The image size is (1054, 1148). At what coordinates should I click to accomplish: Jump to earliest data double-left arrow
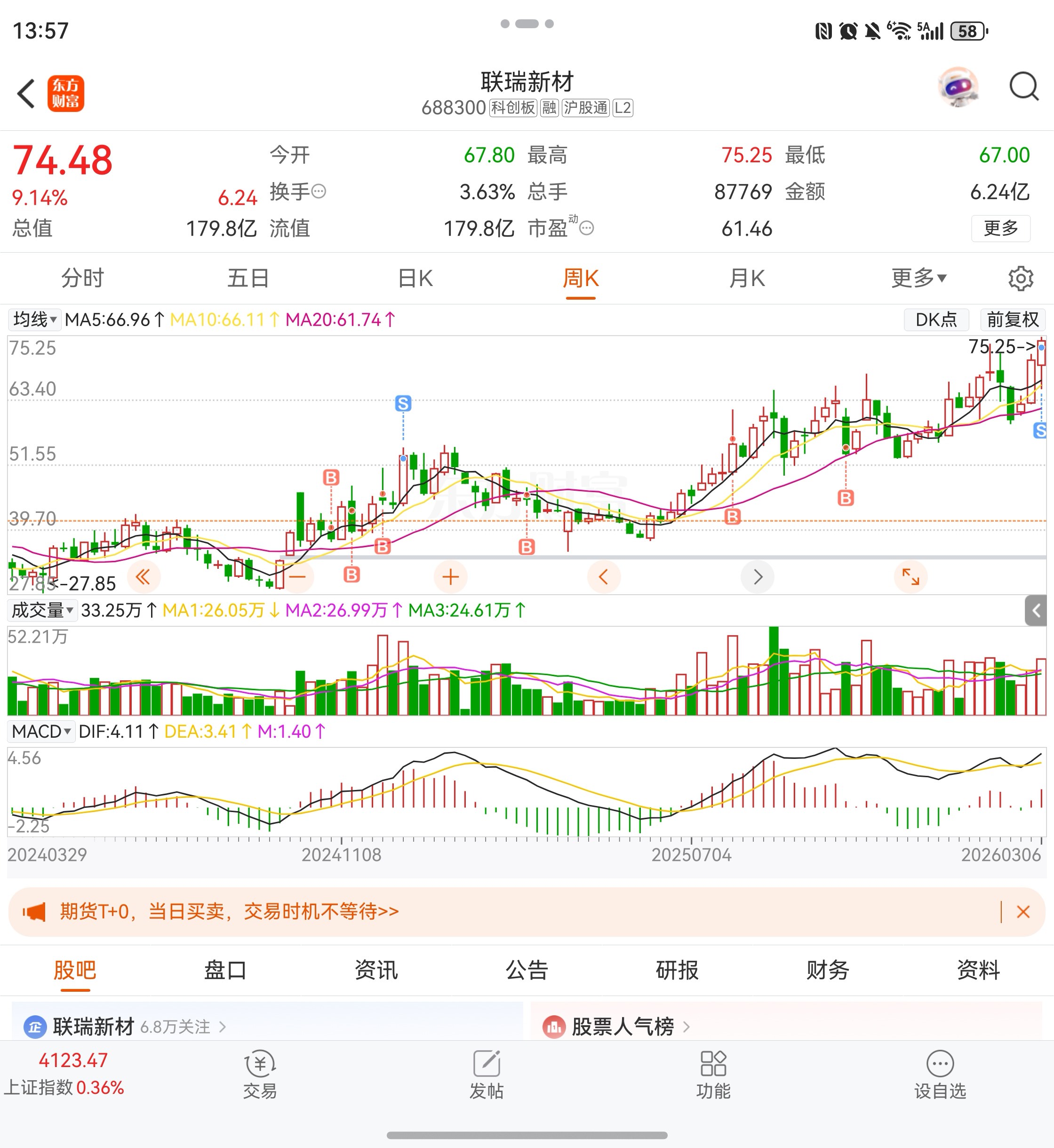tap(143, 576)
